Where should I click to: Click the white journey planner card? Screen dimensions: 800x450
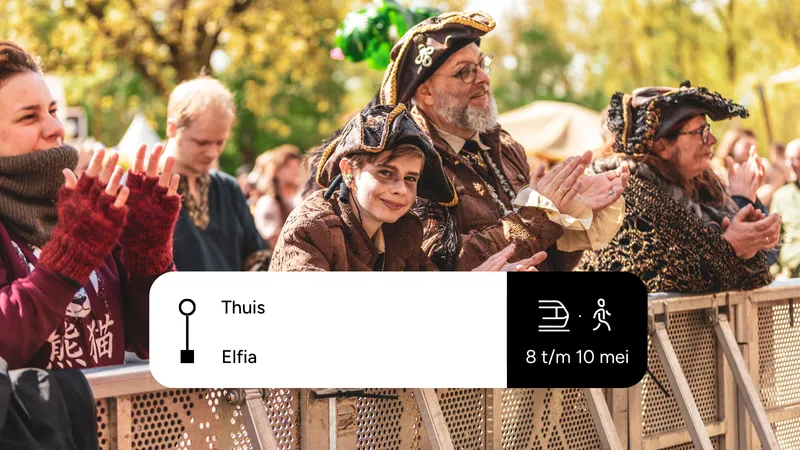click(328, 330)
